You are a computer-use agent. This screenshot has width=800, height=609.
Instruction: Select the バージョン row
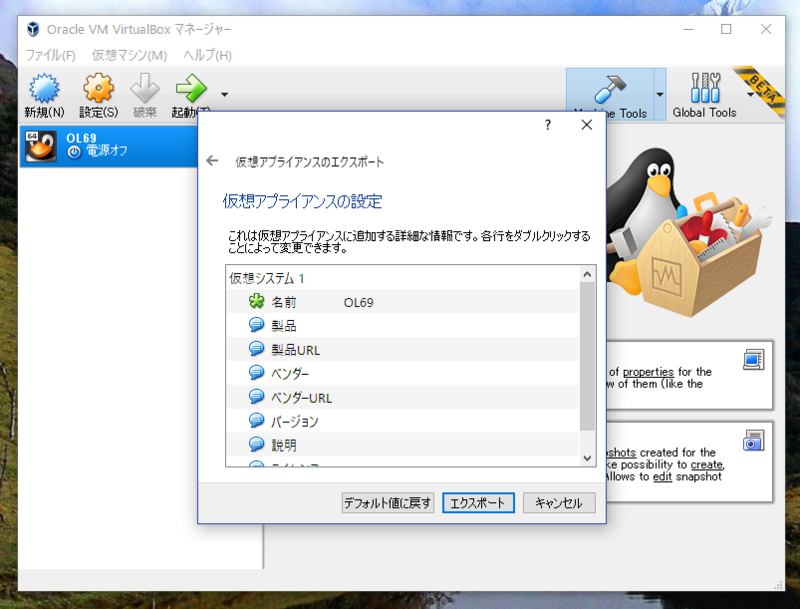point(403,421)
